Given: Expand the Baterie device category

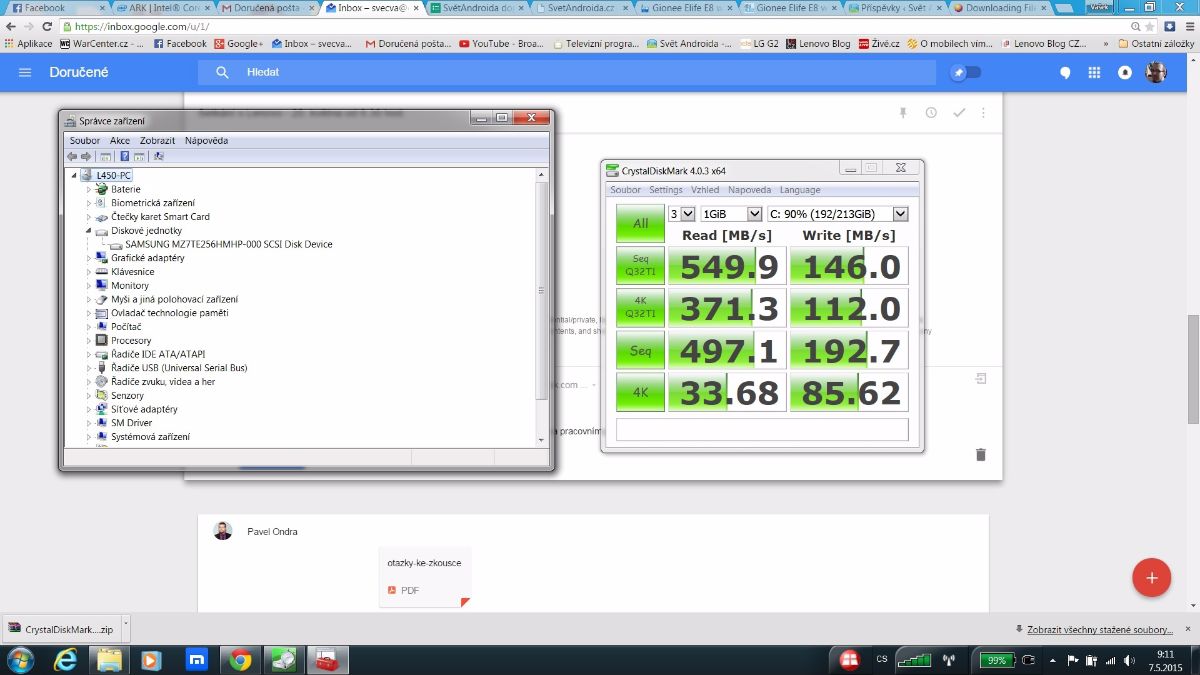Looking at the screenshot, I should pos(89,189).
